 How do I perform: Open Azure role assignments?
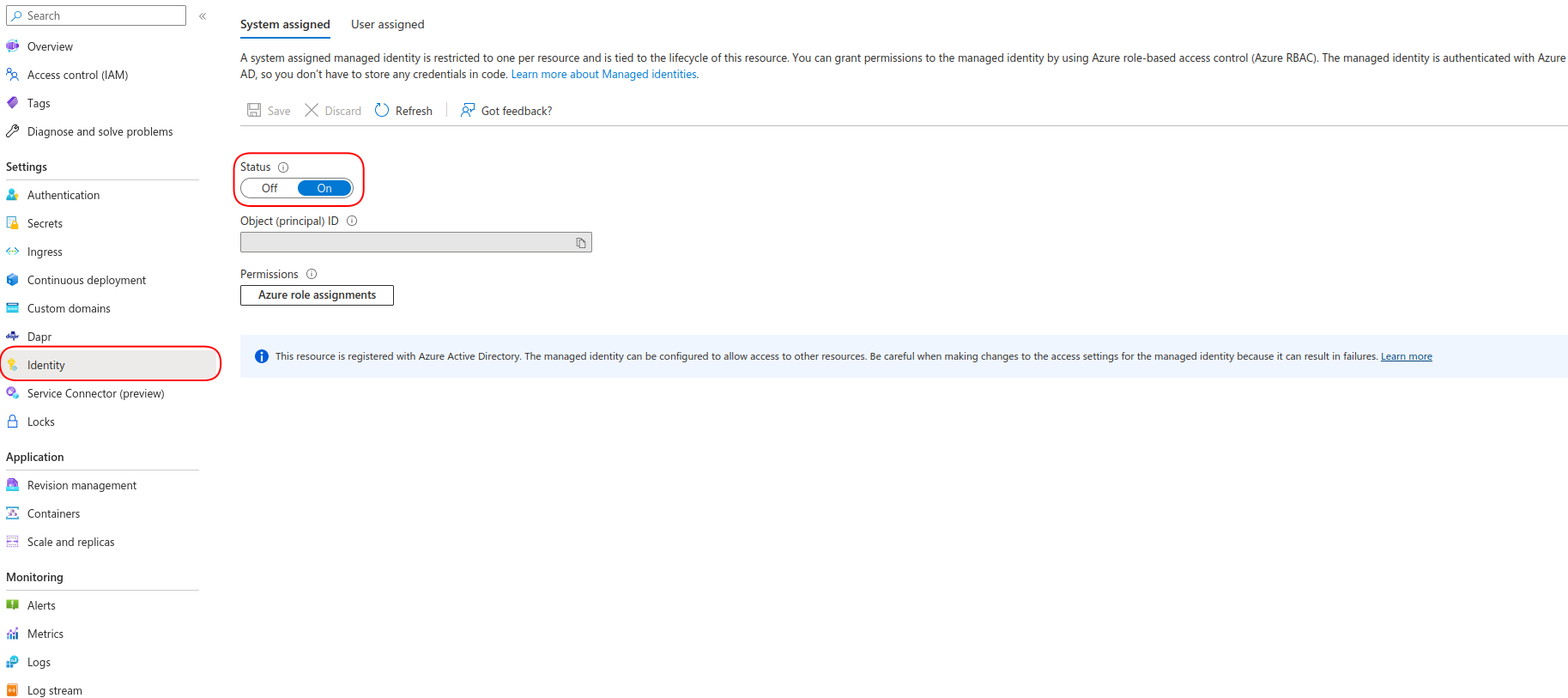[x=317, y=295]
